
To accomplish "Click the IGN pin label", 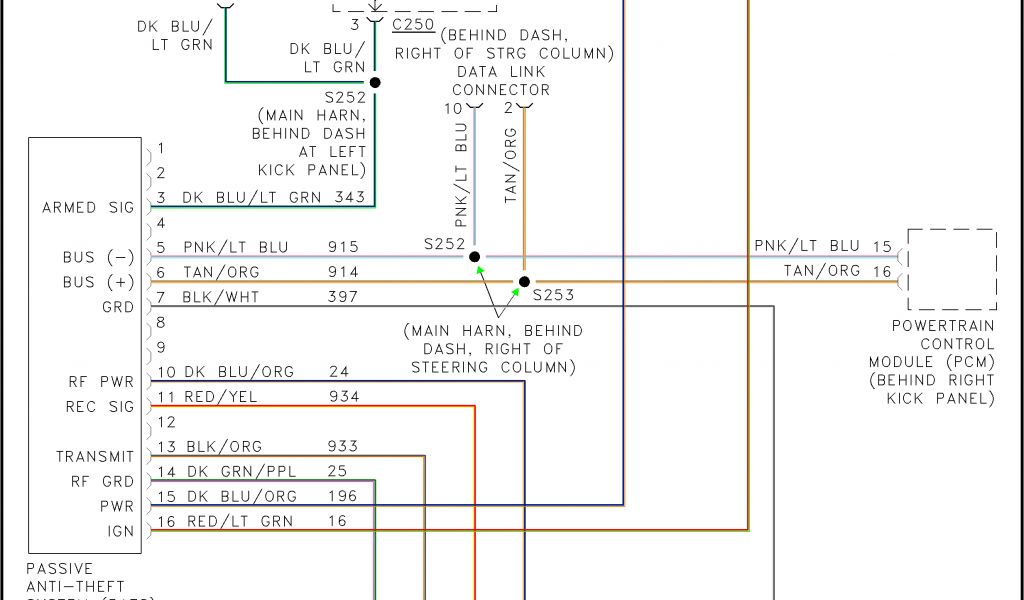I will click(x=120, y=531).
